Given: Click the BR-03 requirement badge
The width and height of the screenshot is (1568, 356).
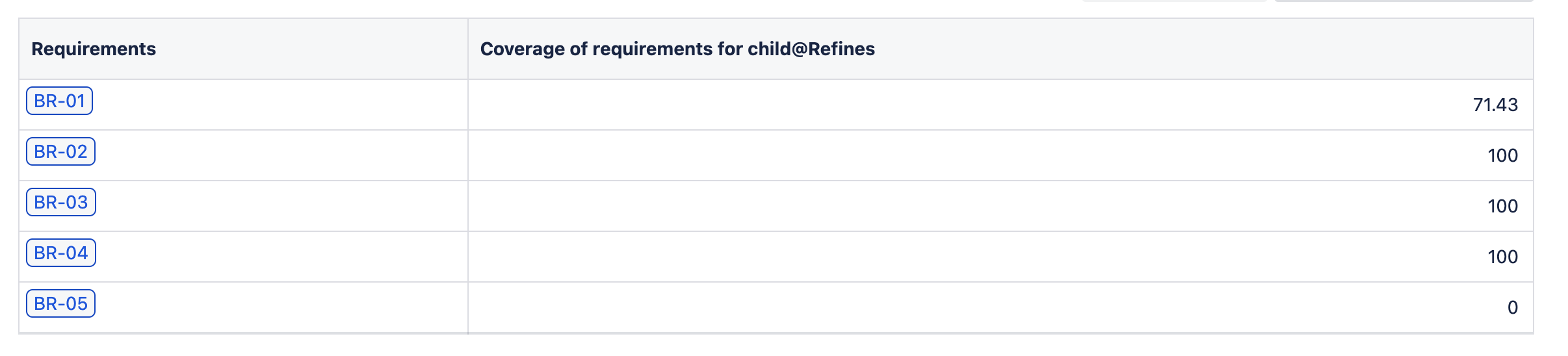Looking at the screenshot, I should point(61,203).
